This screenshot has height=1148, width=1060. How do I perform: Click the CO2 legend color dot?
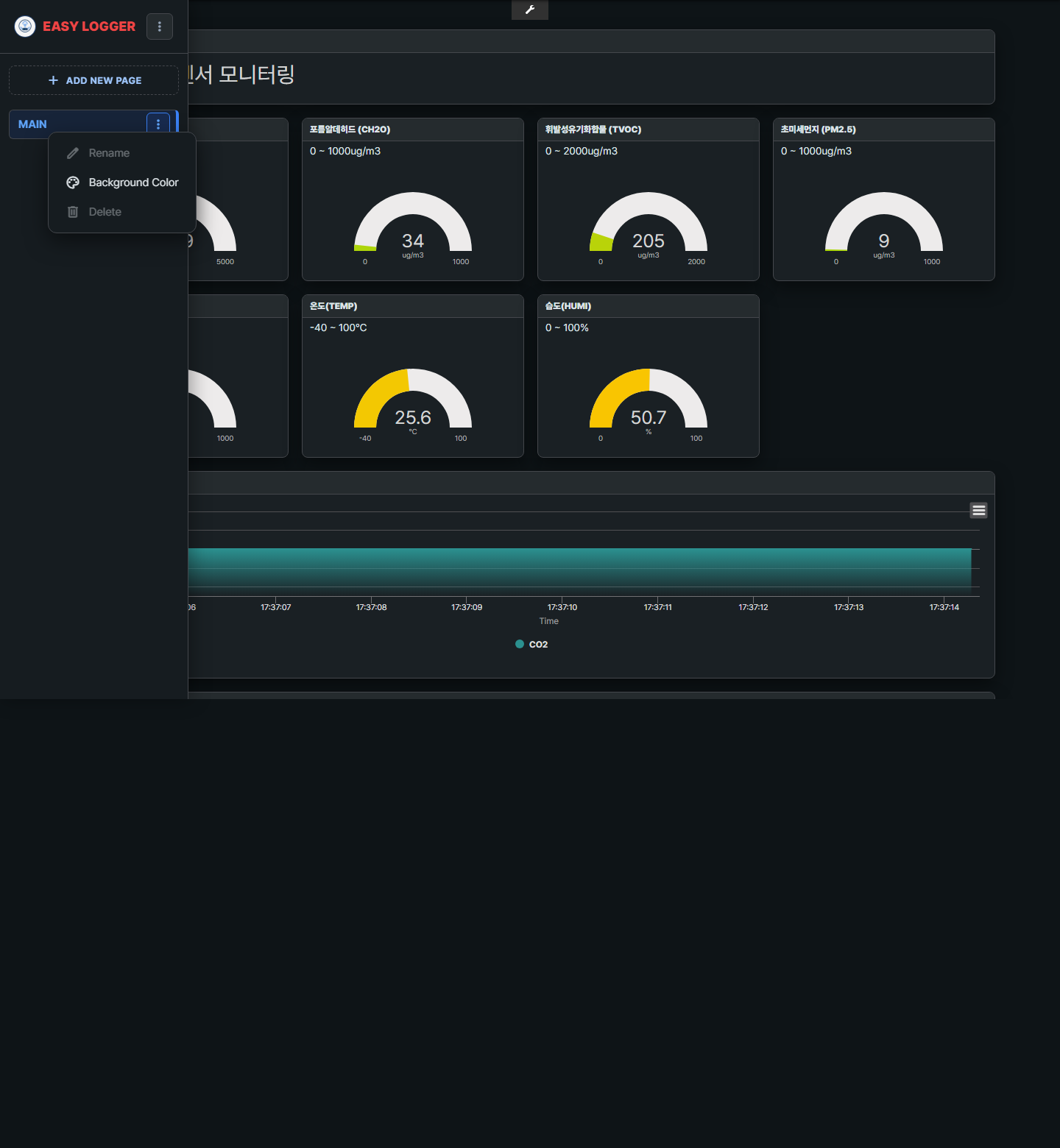520,644
